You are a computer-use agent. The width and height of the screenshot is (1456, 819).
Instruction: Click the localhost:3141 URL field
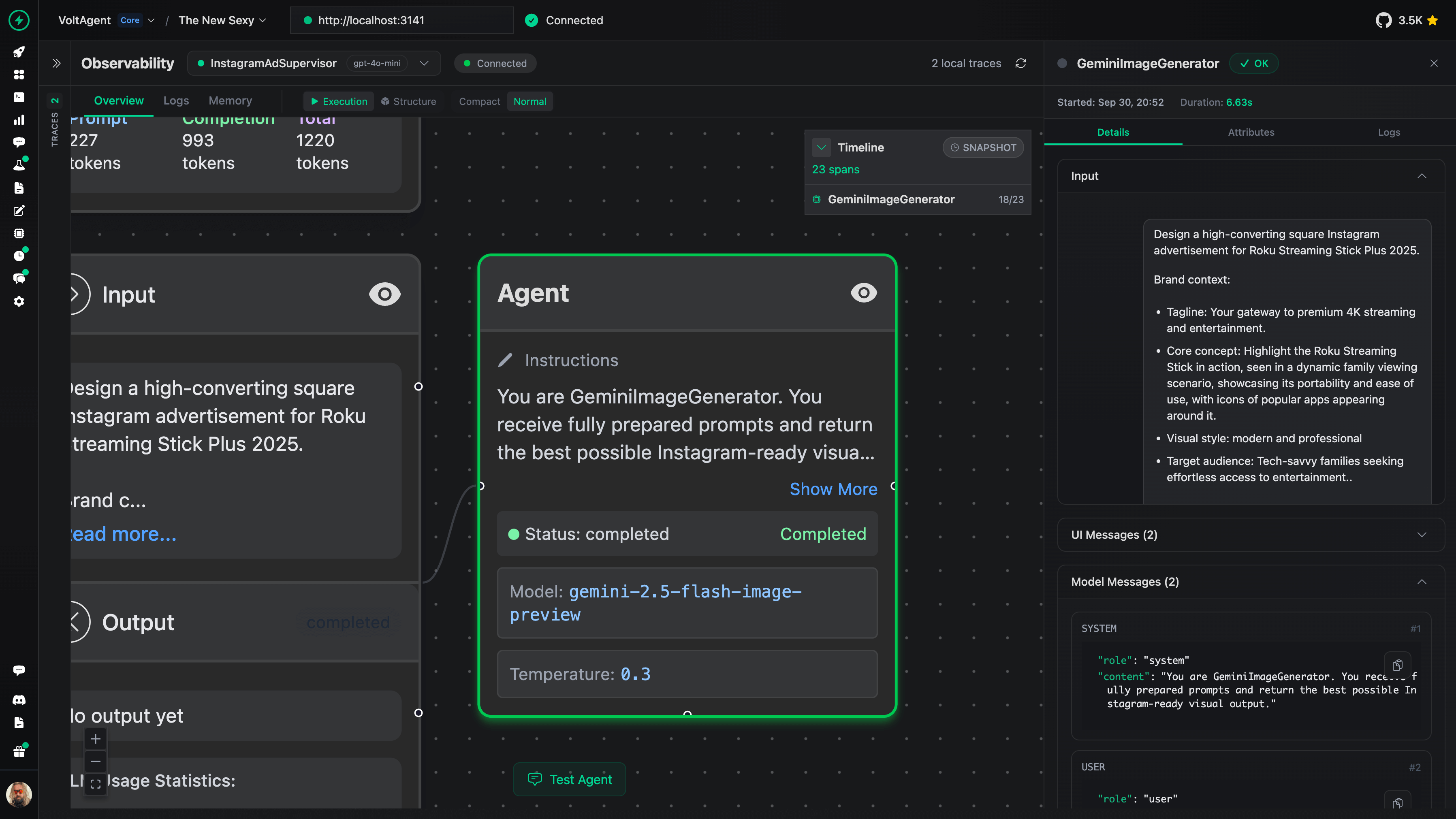(401, 20)
